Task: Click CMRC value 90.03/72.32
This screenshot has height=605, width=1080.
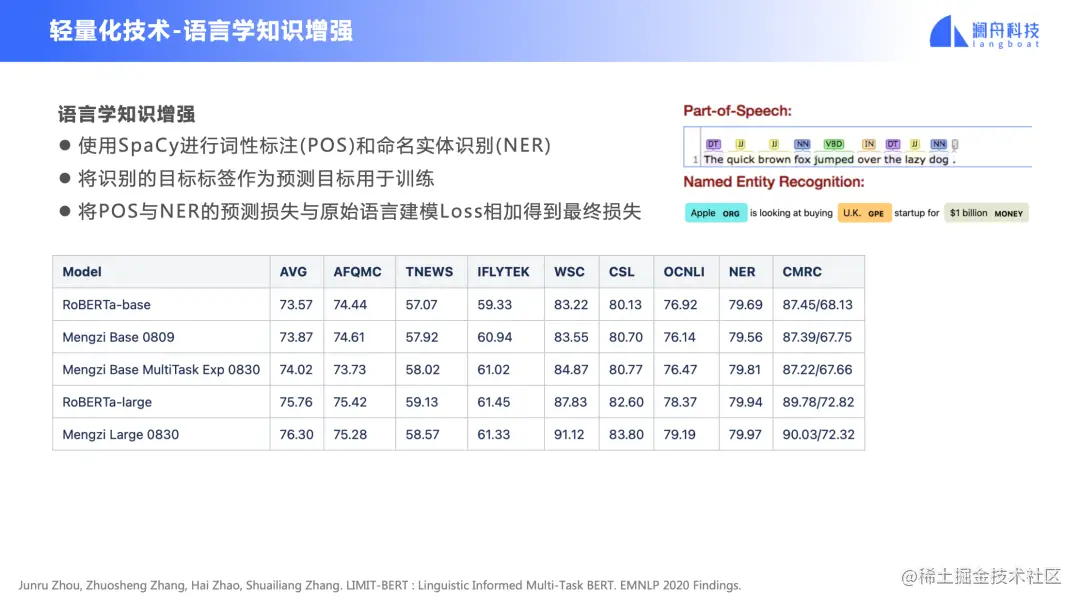Action: [x=818, y=435]
